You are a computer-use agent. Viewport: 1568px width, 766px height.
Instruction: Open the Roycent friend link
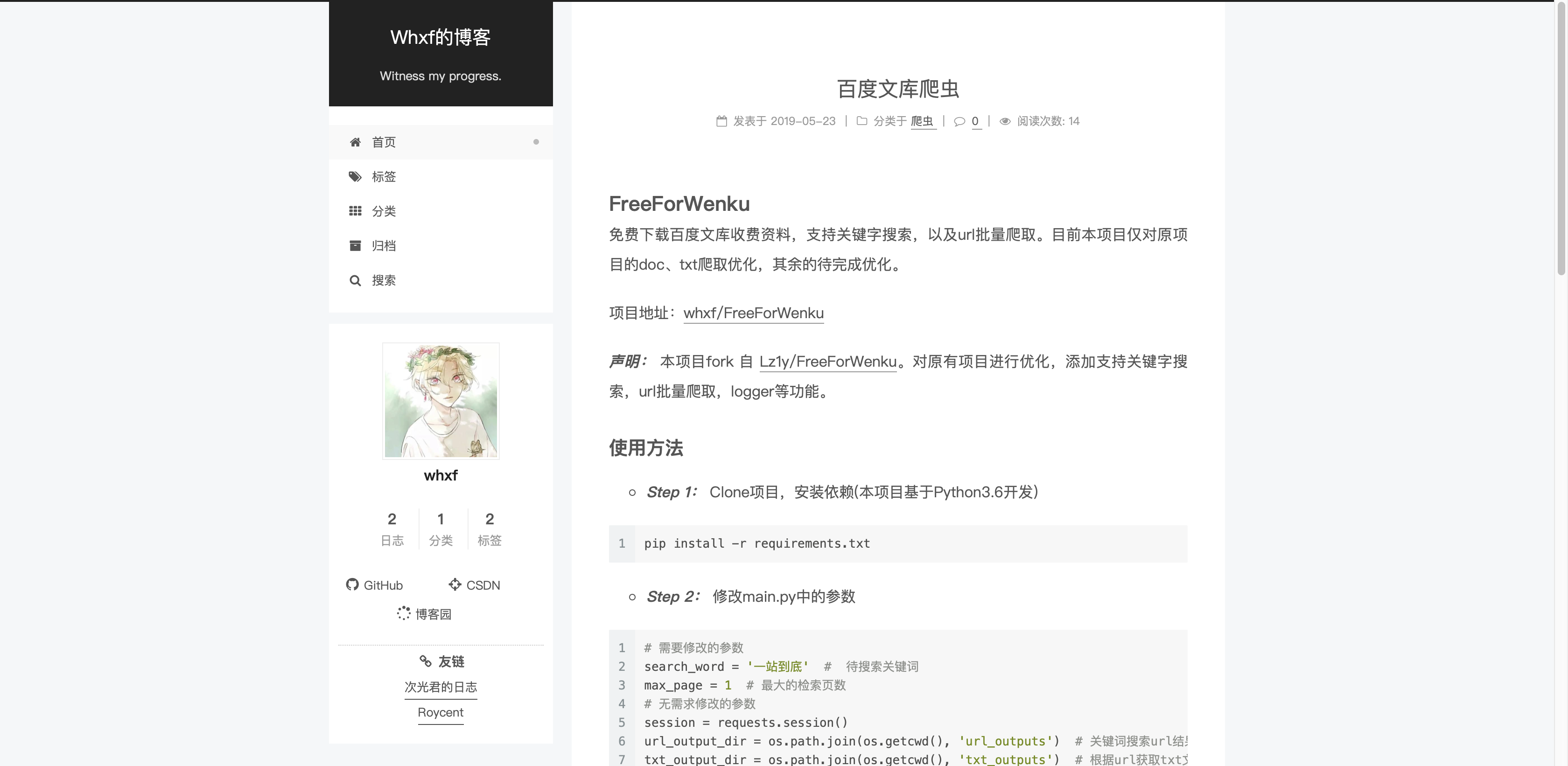pos(441,712)
